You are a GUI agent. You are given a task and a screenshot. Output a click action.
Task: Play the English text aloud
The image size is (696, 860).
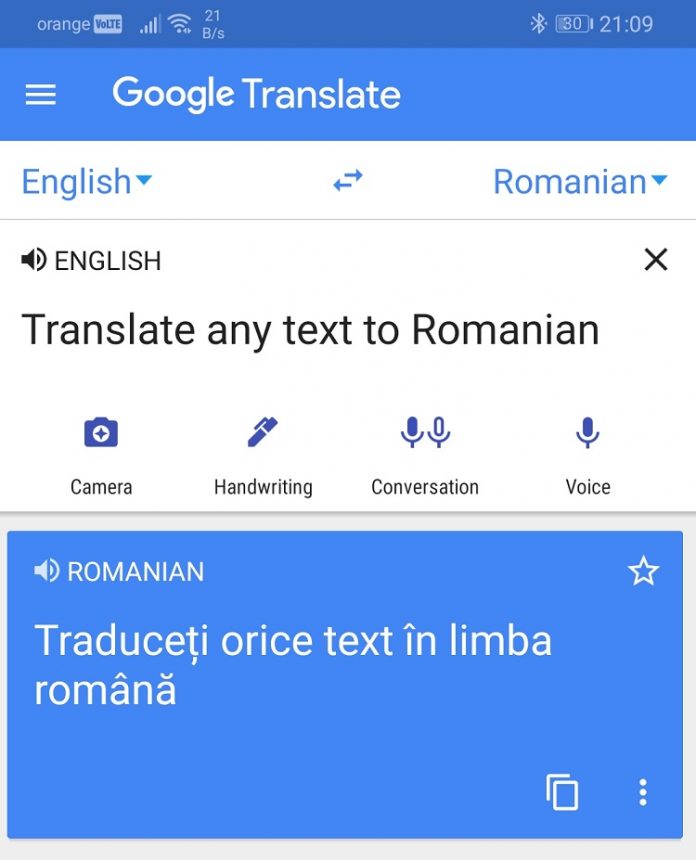click(x=34, y=260)
